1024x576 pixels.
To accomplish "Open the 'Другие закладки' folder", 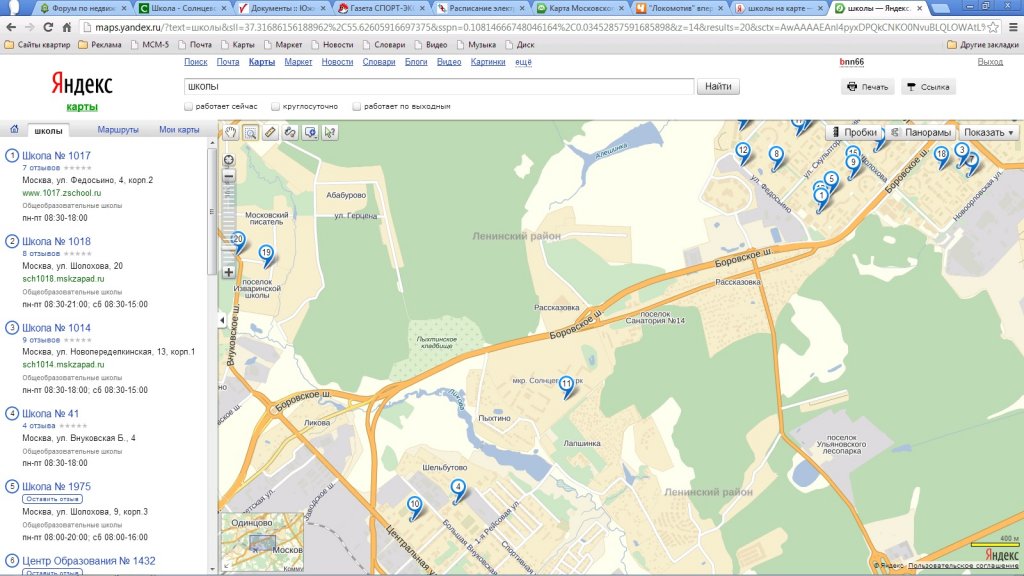I will (983, 45).
